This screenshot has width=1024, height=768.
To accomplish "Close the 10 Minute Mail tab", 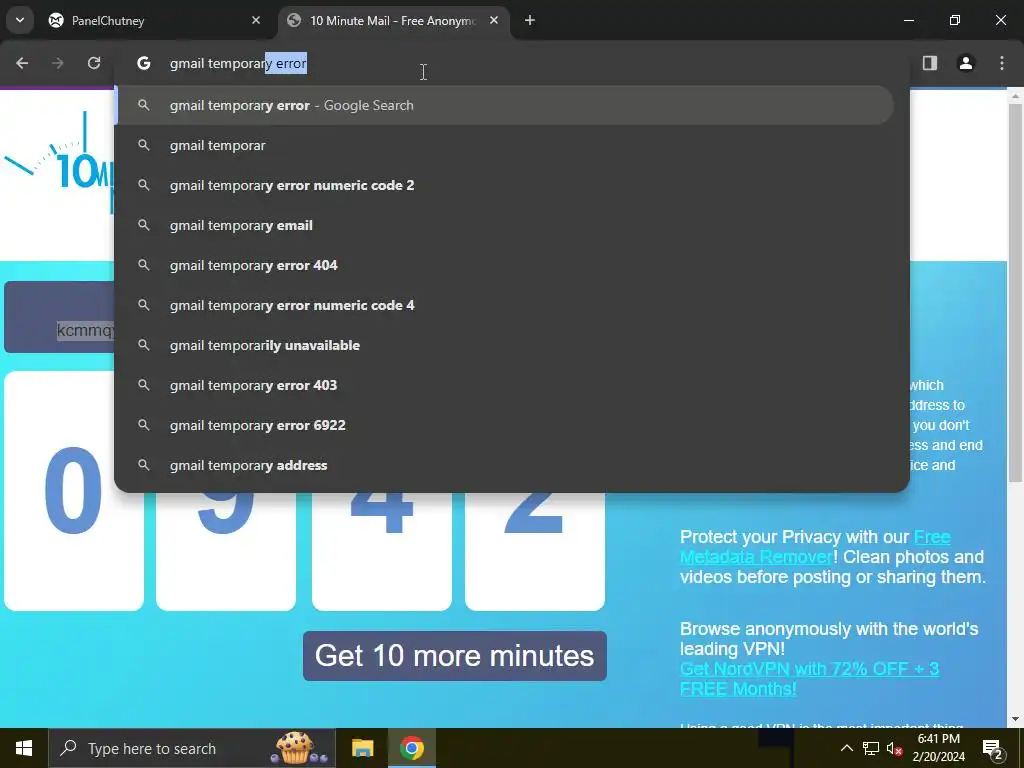I will click(494, 21).
